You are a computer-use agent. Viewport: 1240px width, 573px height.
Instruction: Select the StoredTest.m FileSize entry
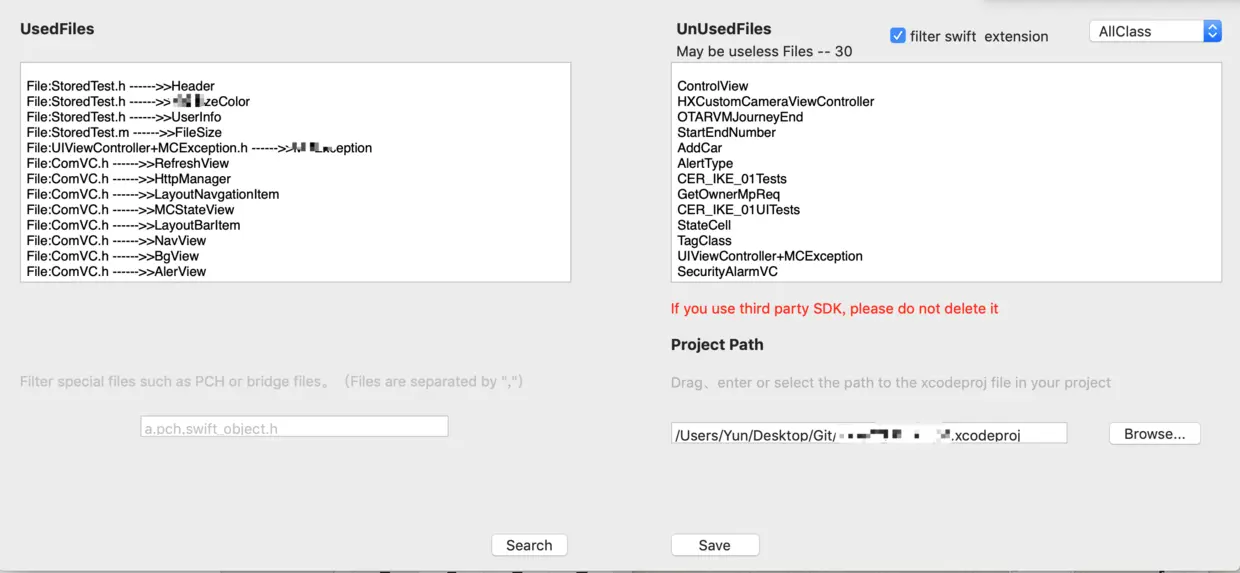125,133
